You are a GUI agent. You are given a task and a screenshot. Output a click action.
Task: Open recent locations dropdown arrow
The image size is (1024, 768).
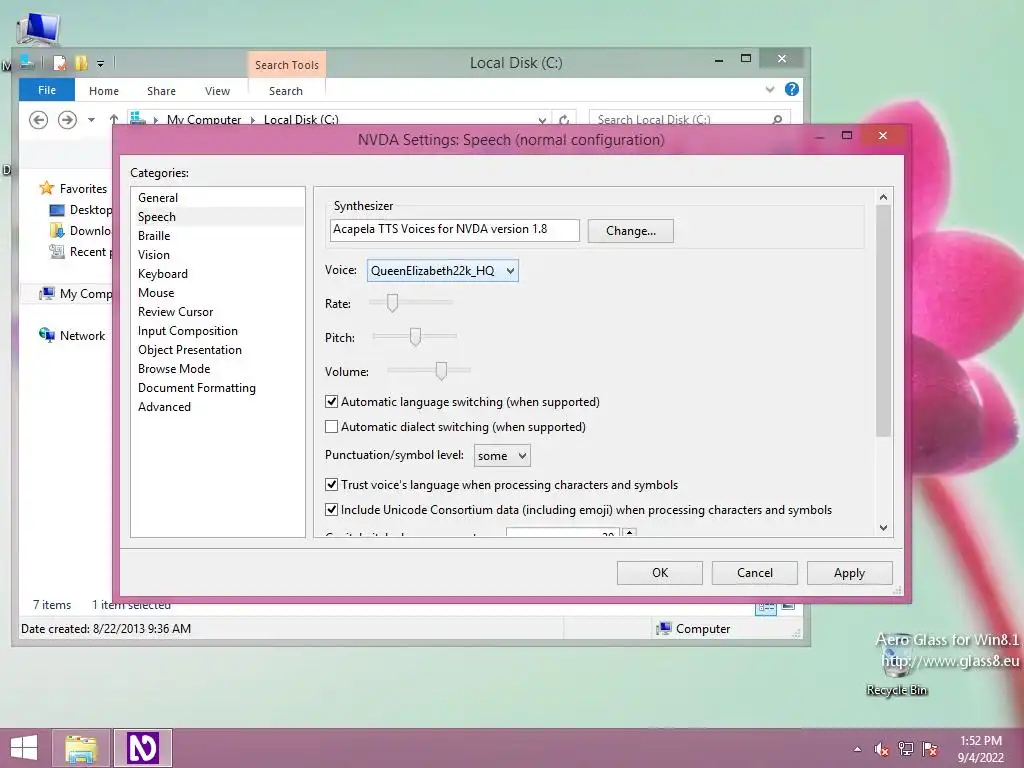point(91,120)
